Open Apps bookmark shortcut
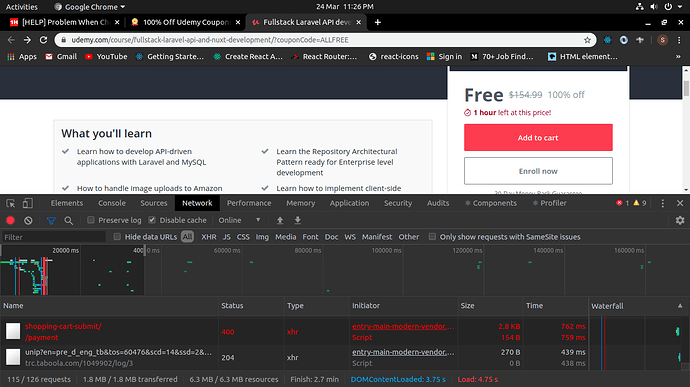Image resolution: width=690 pixels, height=387 pixels. 22,56
